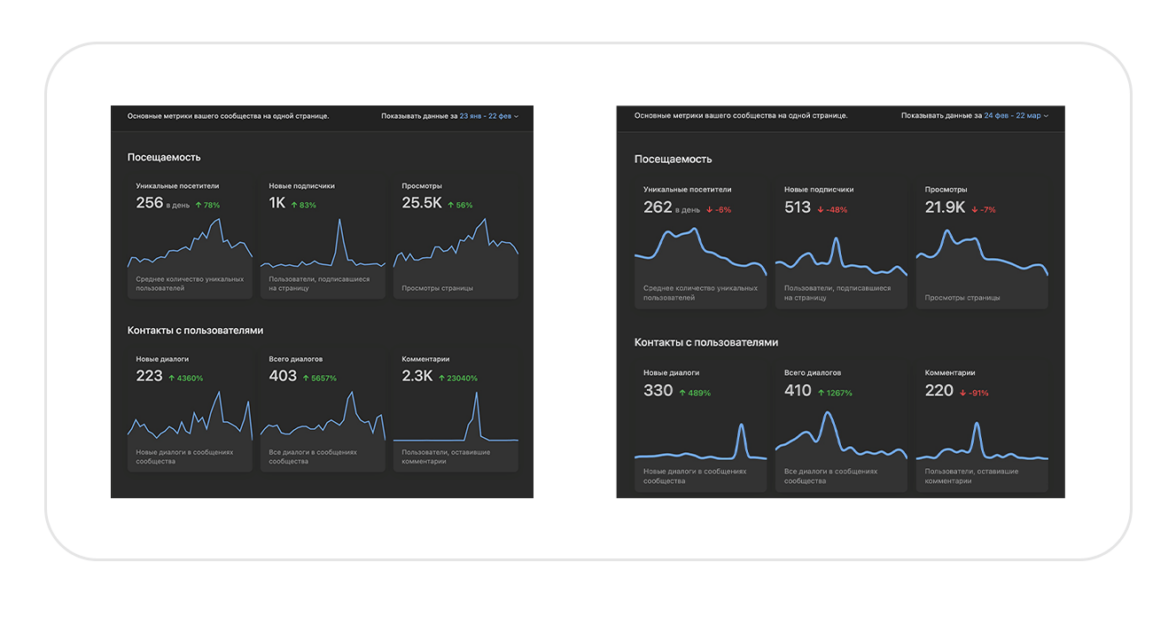Click the Комментарии card showing 220
This screenshot has height=617, width=1176.
tap(981, 430)
